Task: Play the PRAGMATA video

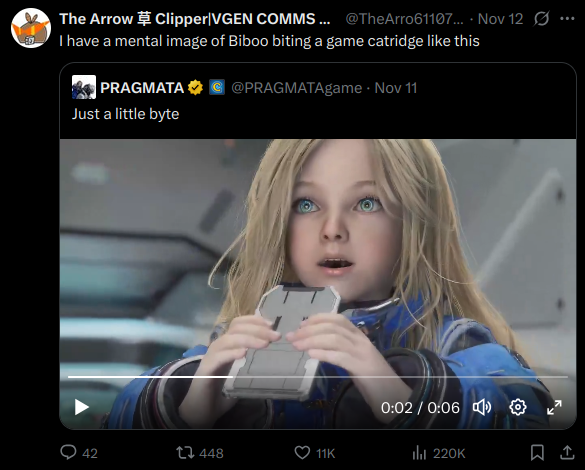Action: point(81,407)
